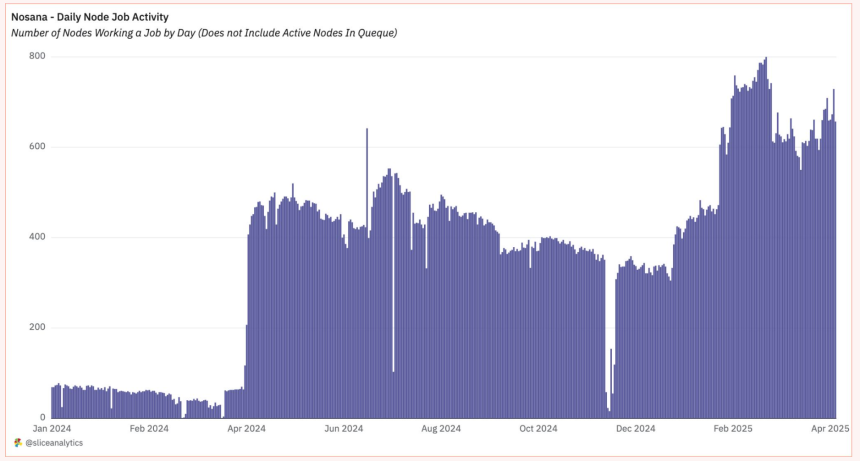Select the Feb 2025 x-axis label
This screenshot has width=860, height=461.
[x=734, y=428]
